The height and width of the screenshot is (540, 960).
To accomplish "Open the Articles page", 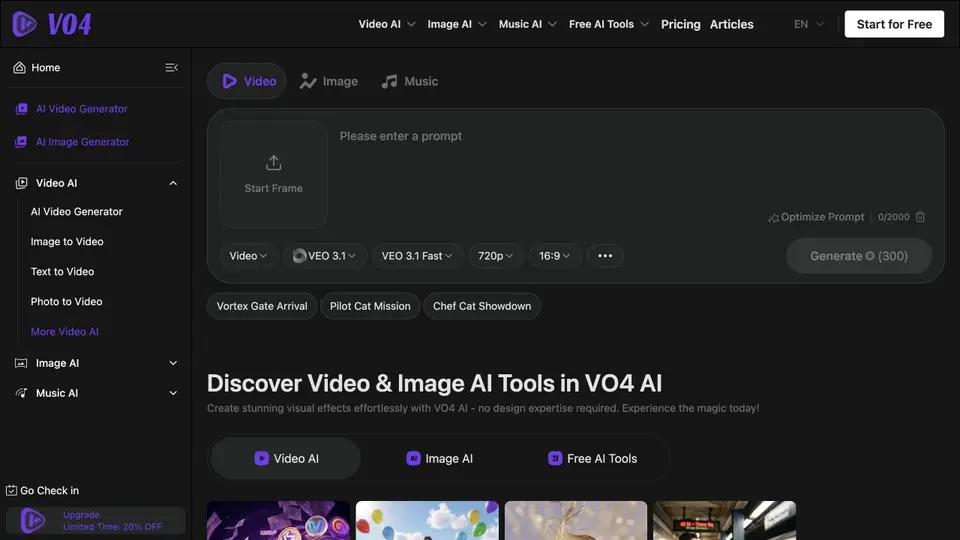I will (x=732, y=24).
